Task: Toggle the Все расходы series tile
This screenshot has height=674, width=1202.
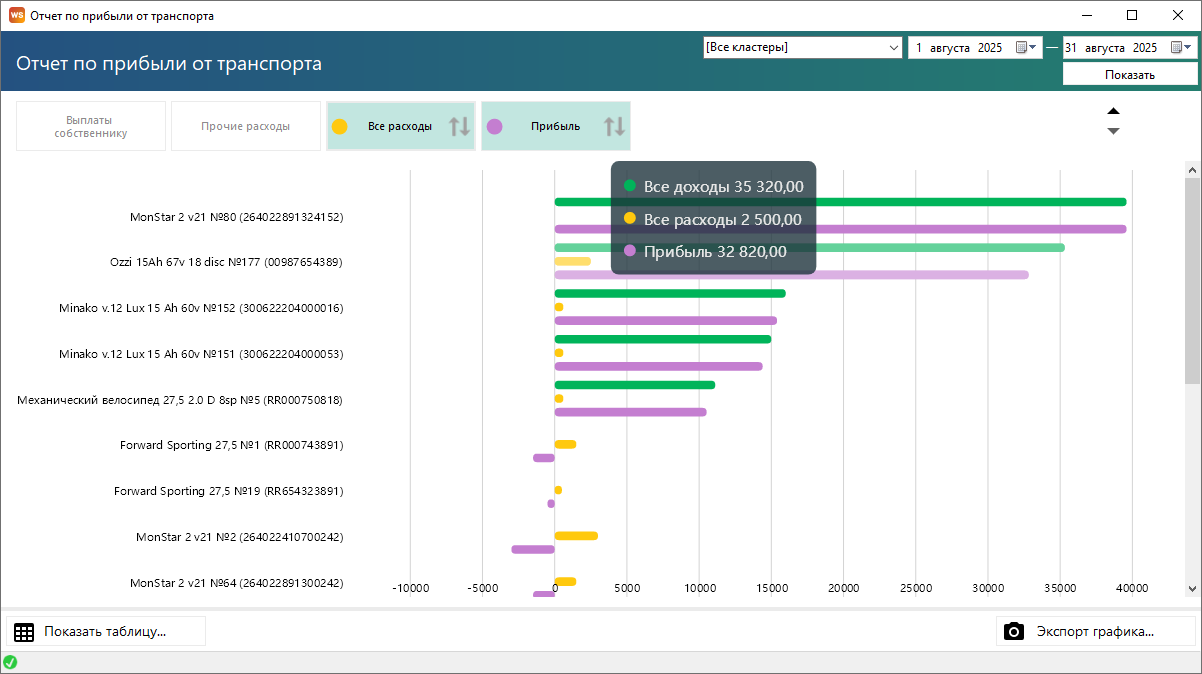Action: point(400,126)
